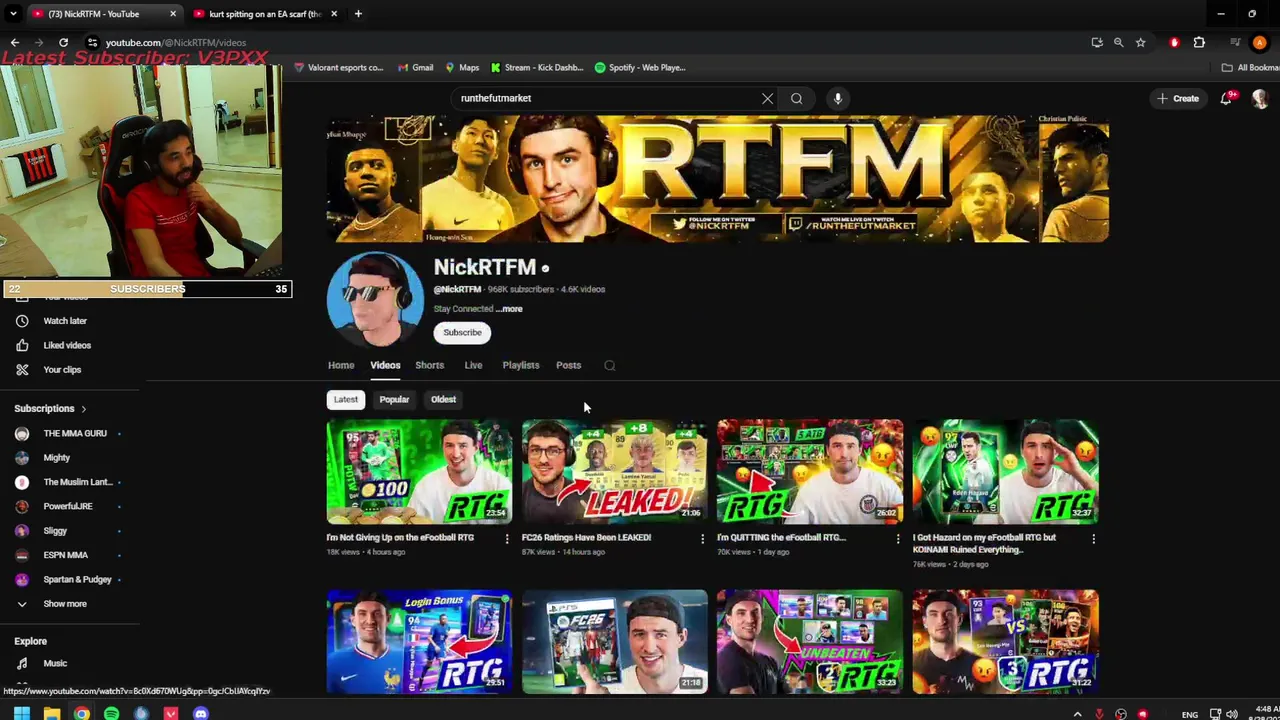Viewport: 1280px width, 720px height.
Task: Select the Videos tab
Action: 385,365
